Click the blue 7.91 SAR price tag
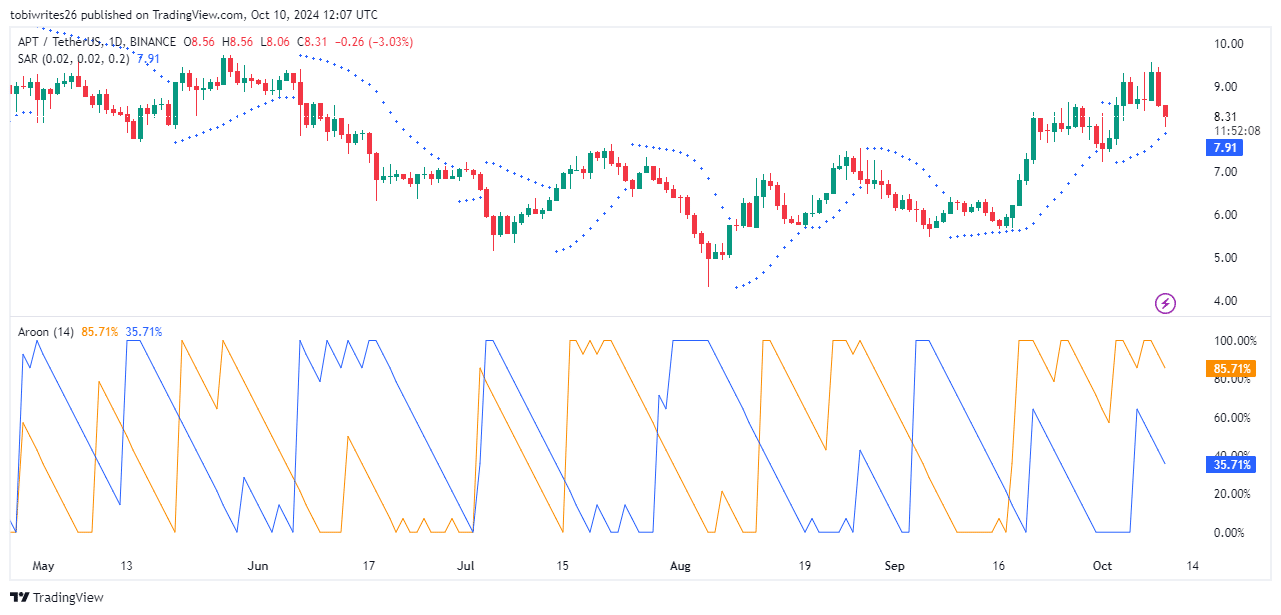Viewport: 1281px width, 615px height. [1225, 148]
